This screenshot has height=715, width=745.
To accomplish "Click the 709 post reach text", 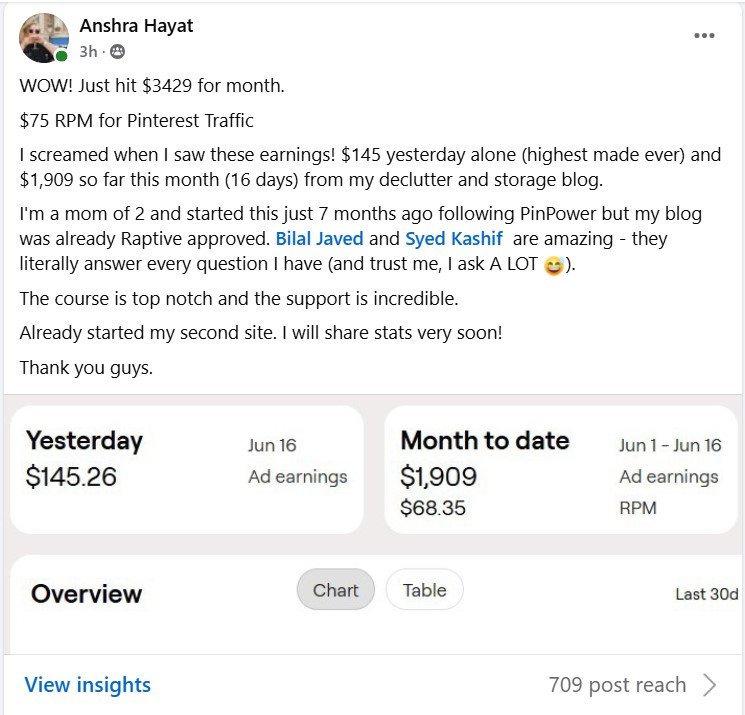I will point(617,685).
